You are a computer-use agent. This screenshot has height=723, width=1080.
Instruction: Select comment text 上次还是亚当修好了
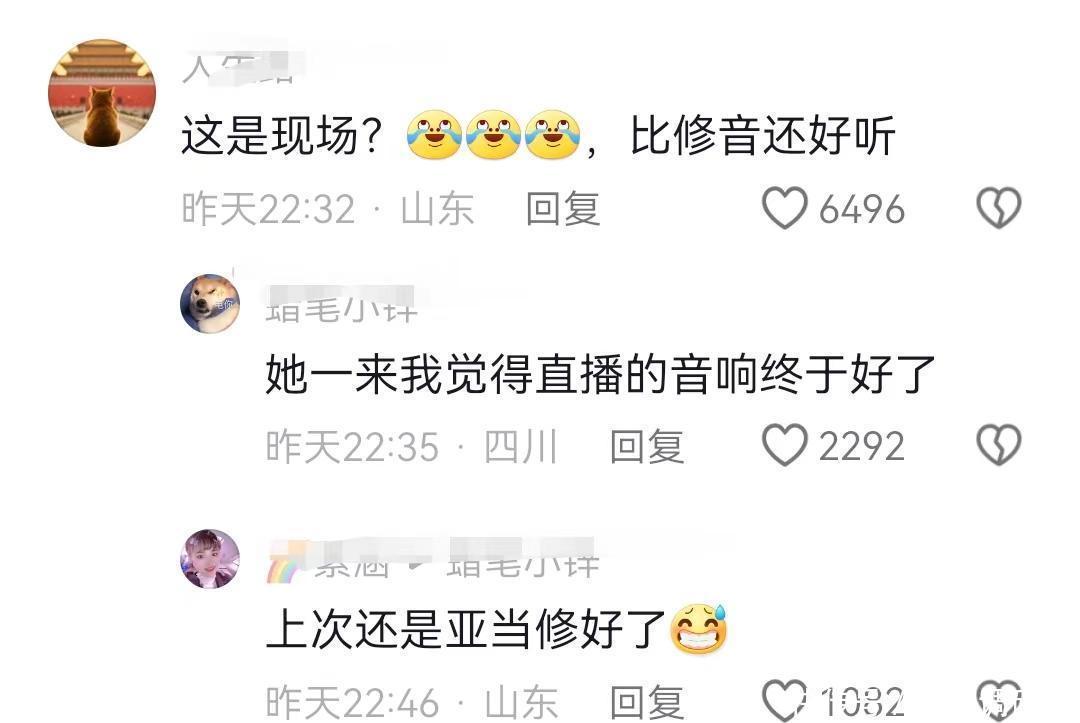coord(497,629)
